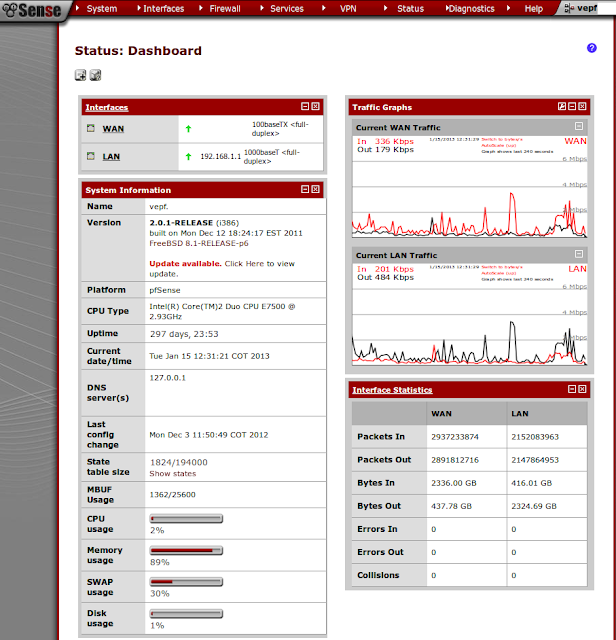Click the green LAN up arrow

[188, 156]
